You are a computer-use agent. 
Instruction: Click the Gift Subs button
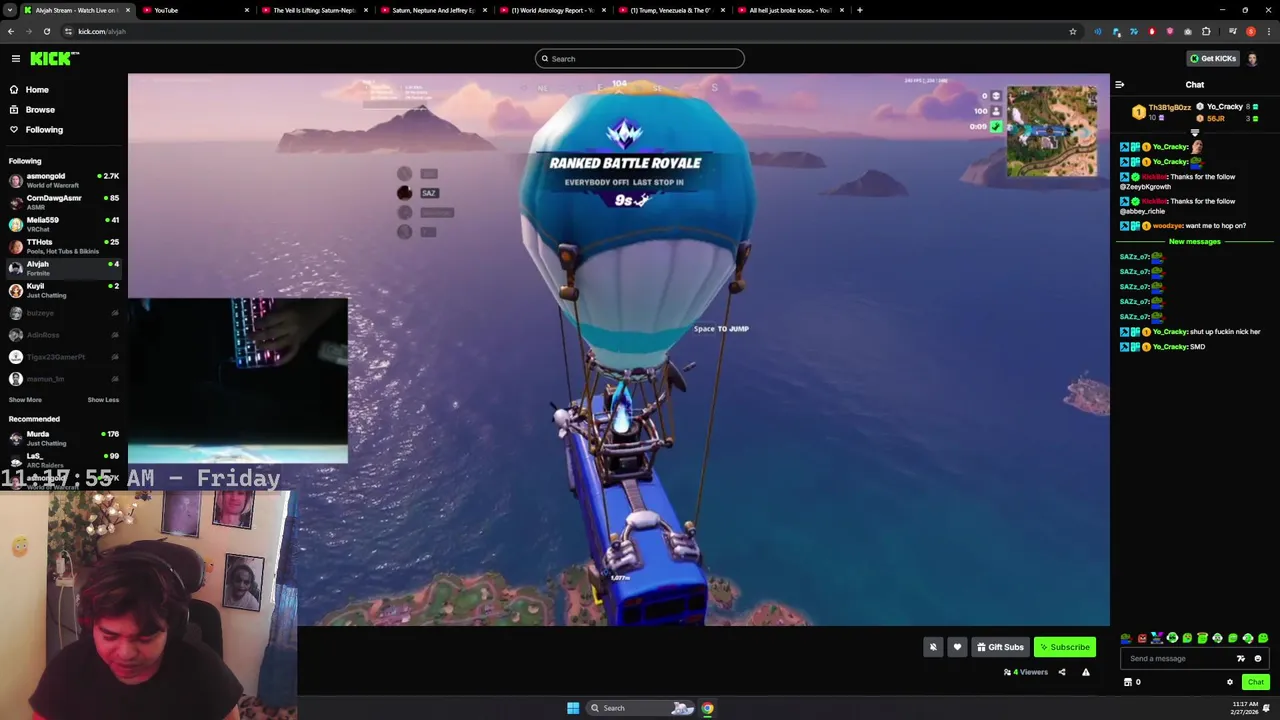(x=1000, y=647)
